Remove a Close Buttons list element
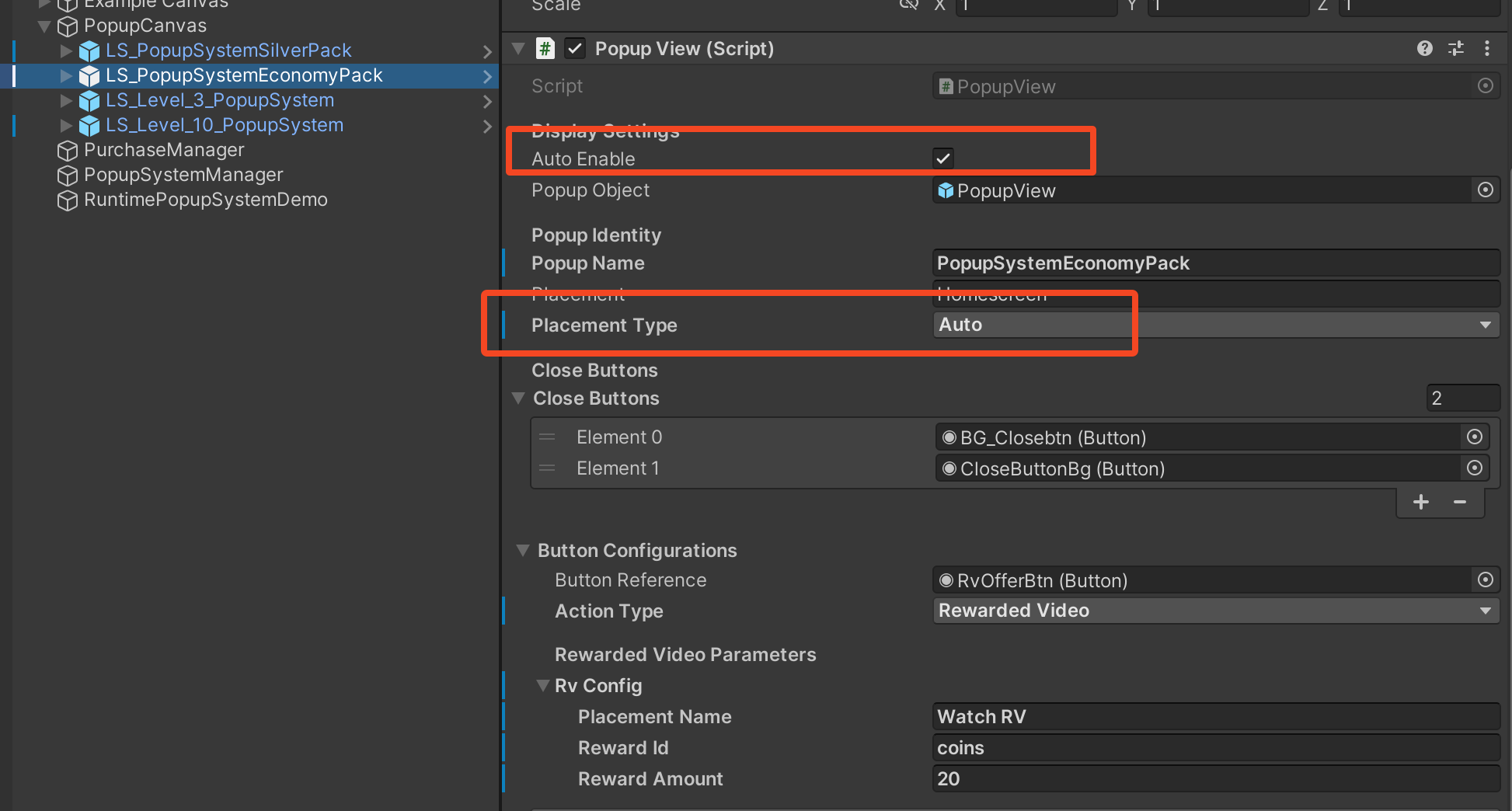Image resolution: width=1512 pixels, height=811 pixels. (1459, 502)
